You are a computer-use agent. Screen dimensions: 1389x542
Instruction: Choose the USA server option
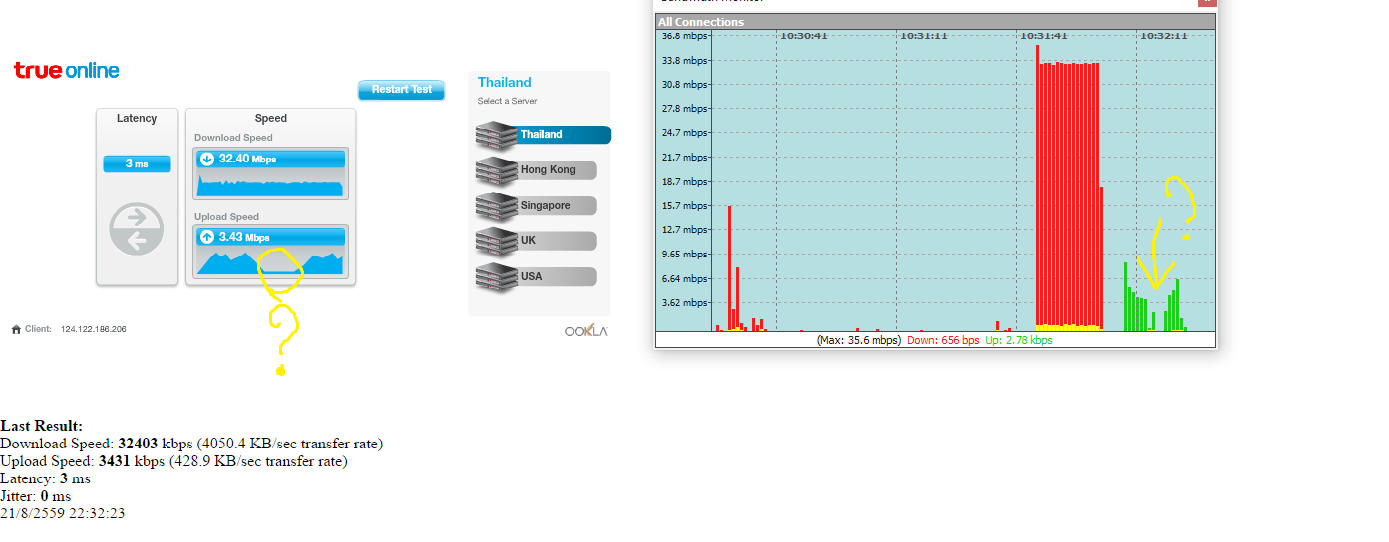[x=536, y=276]
